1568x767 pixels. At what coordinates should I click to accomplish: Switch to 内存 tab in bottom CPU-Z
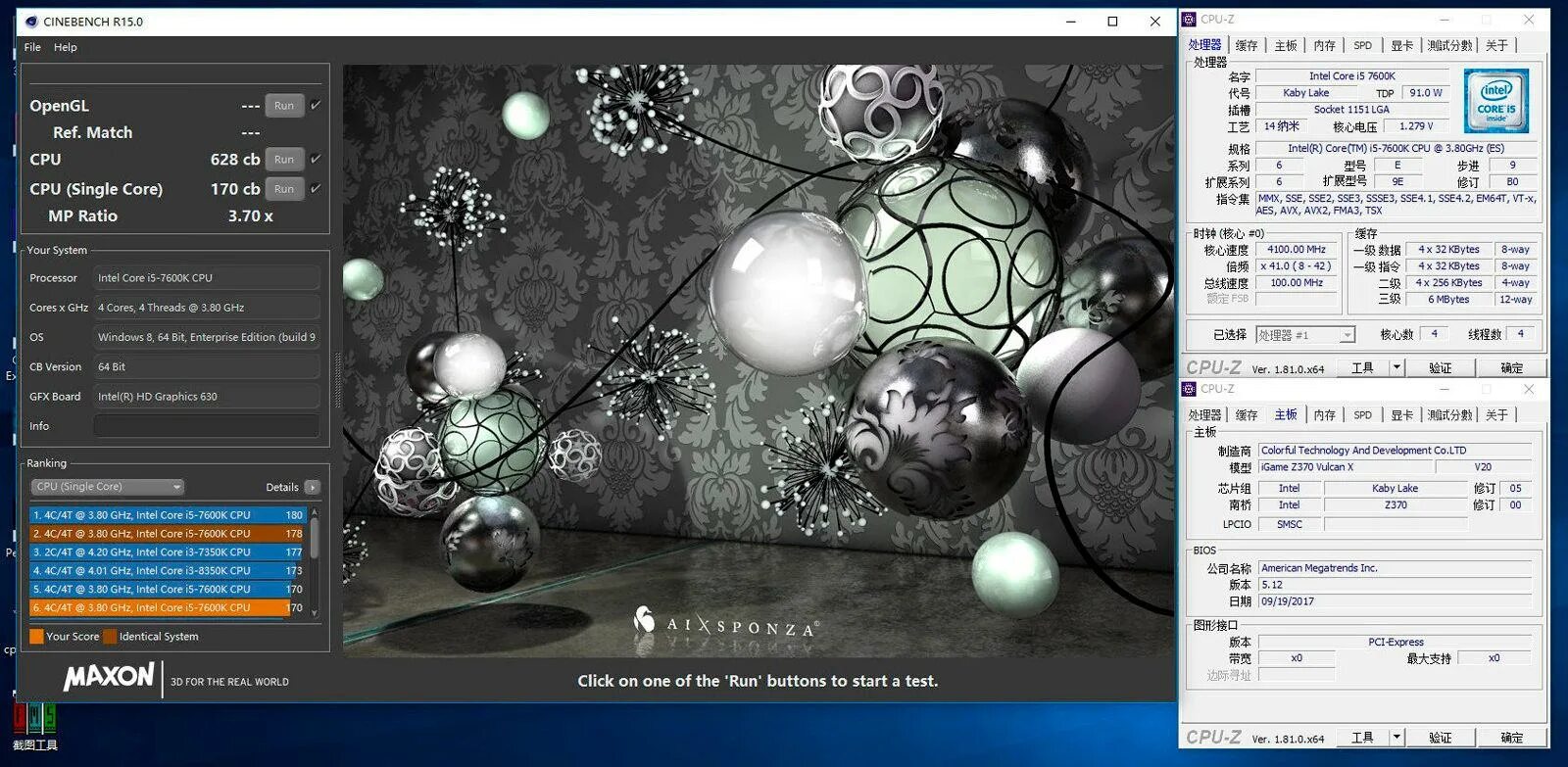pos(1325,415)
